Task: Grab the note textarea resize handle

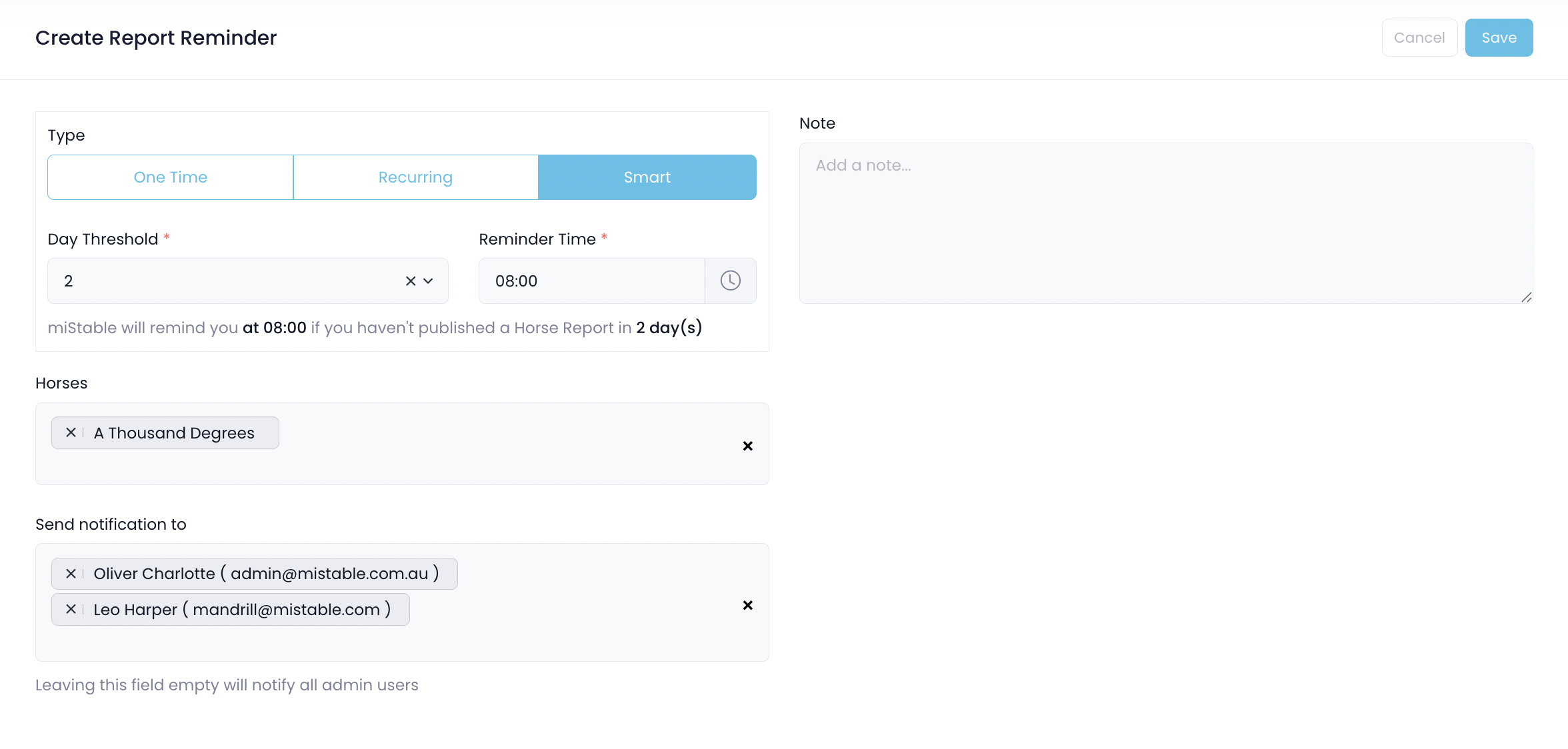Action: 1526,297
